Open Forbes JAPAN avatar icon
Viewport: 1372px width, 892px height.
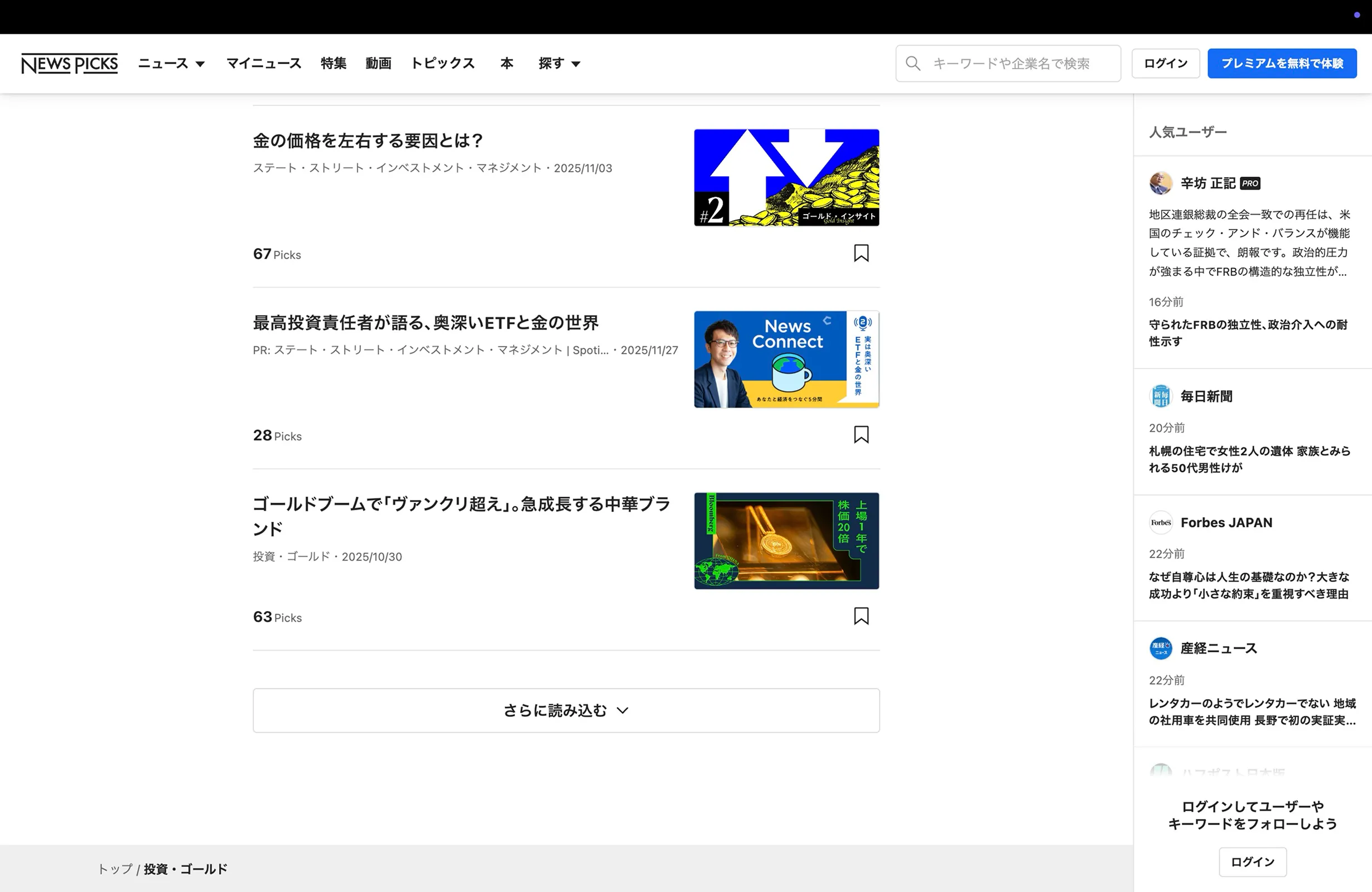[x=1161, y=522]
